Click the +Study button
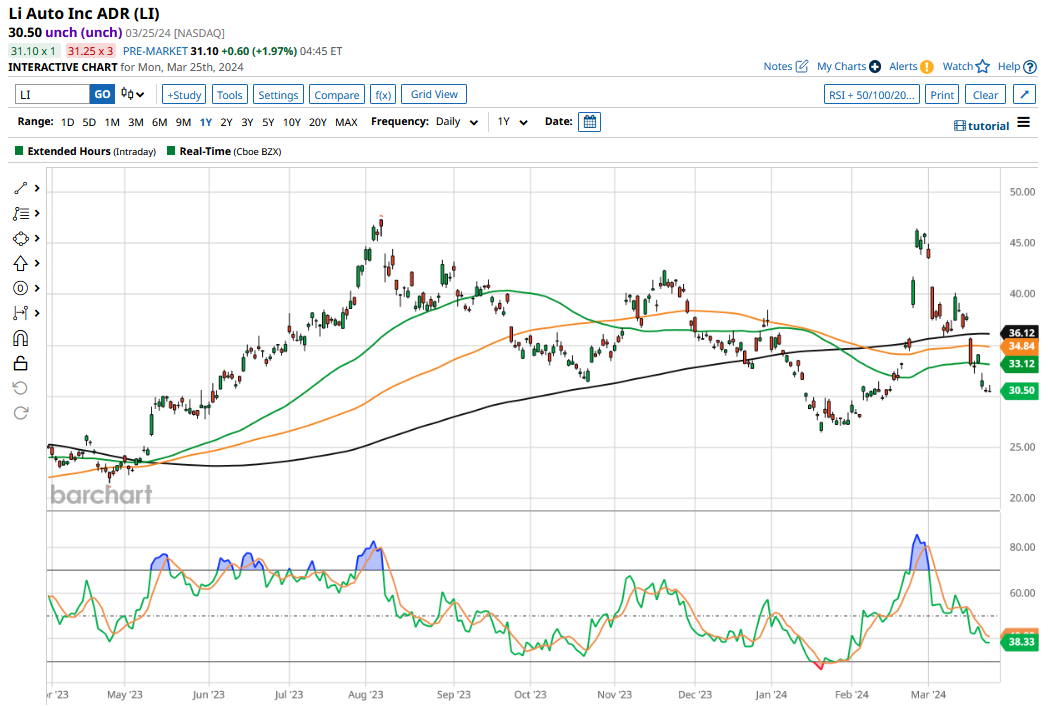Screen dimensions: 1048x706 pyautogui.click(x=184, y=95)
